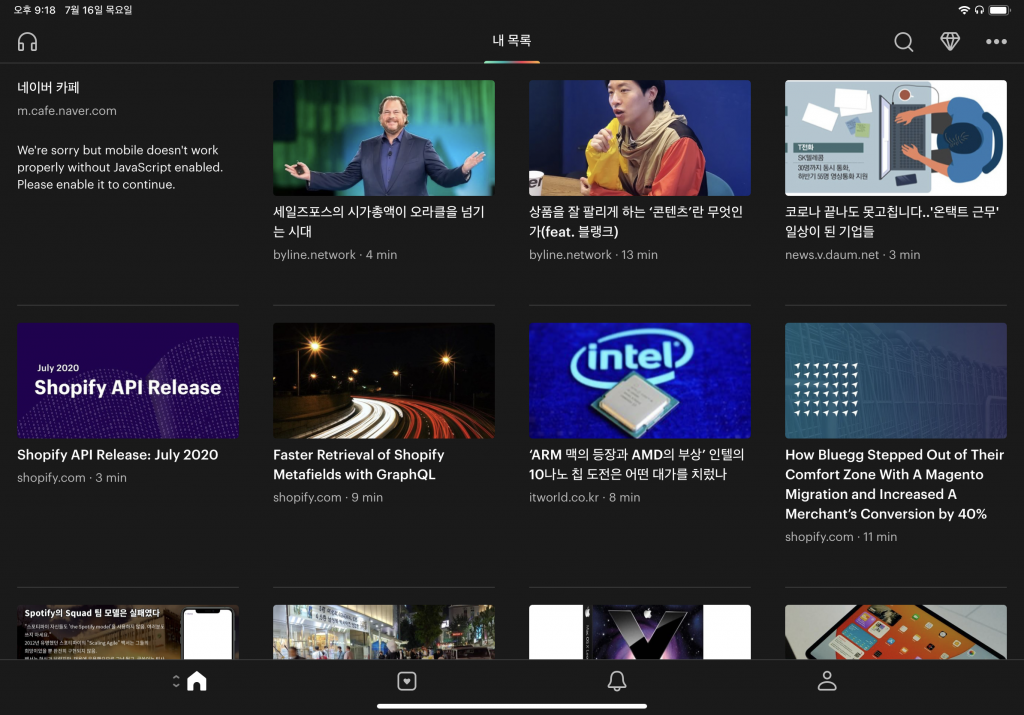Open the Listen headphones player

[x=27, y=42]
